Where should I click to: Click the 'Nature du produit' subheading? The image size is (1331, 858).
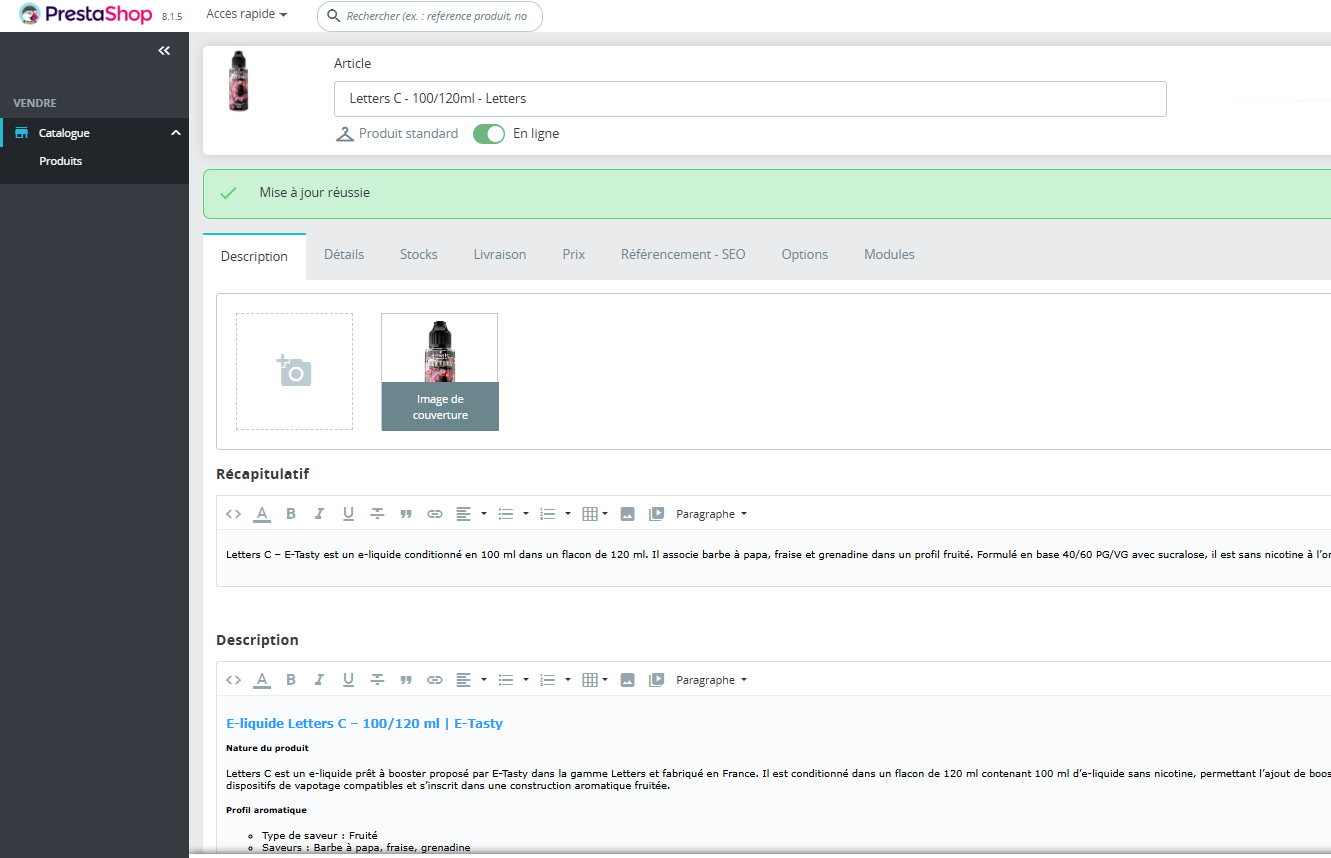tap(267, 748)
